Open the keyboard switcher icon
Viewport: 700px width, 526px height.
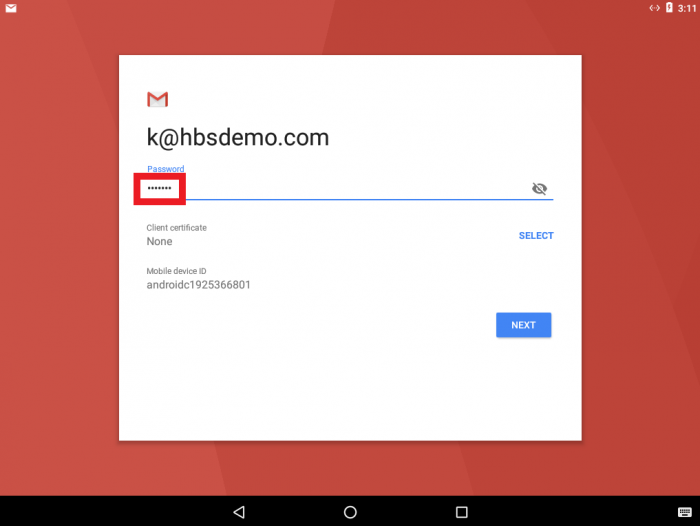(x=684, y=512)
